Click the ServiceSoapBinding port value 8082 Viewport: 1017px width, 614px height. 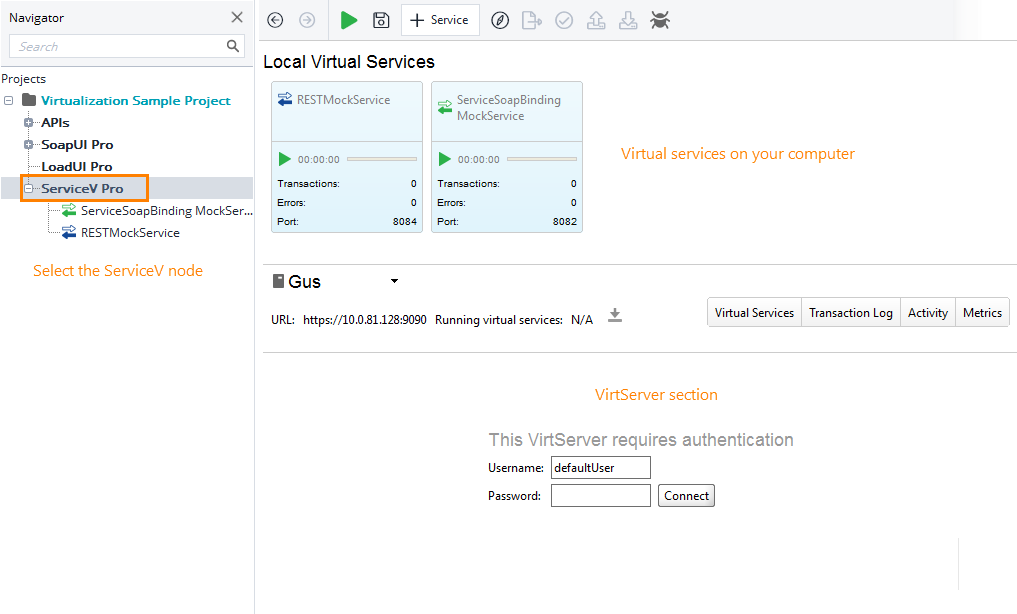[x=564, y=222]
